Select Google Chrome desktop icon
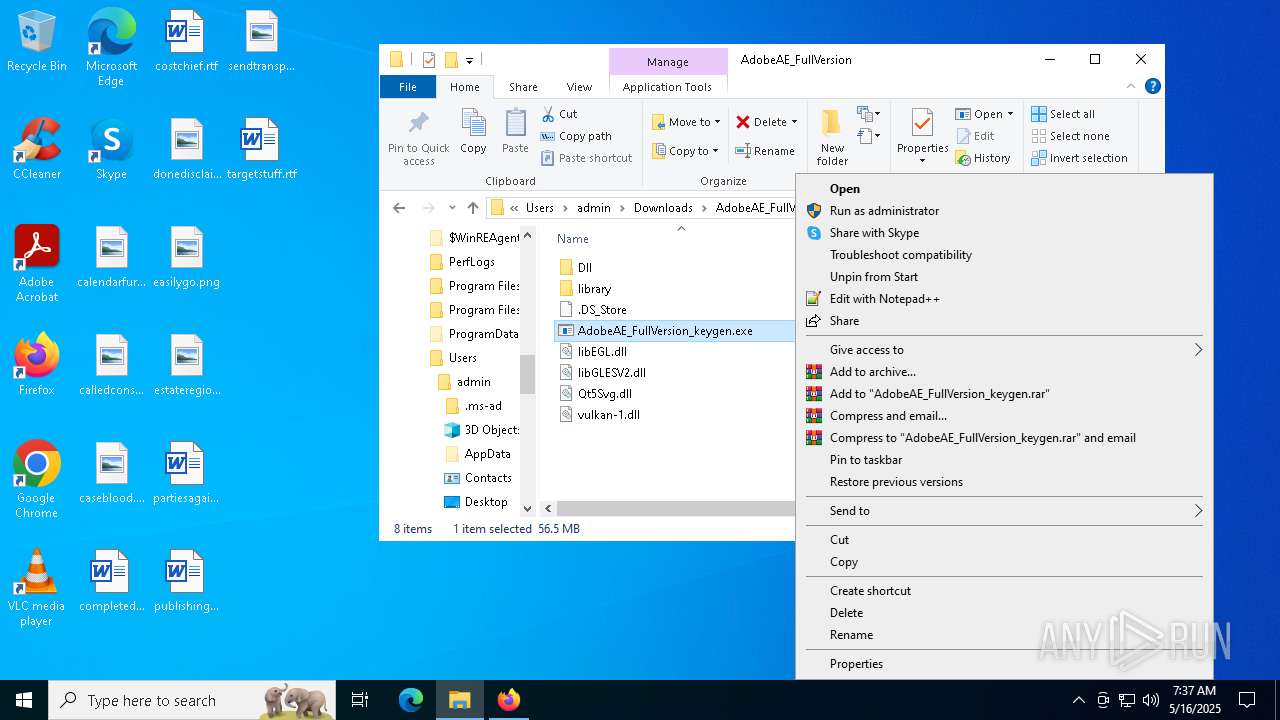Image resolution: width=1280 pixels, height=720 pixels. (37, 480)
